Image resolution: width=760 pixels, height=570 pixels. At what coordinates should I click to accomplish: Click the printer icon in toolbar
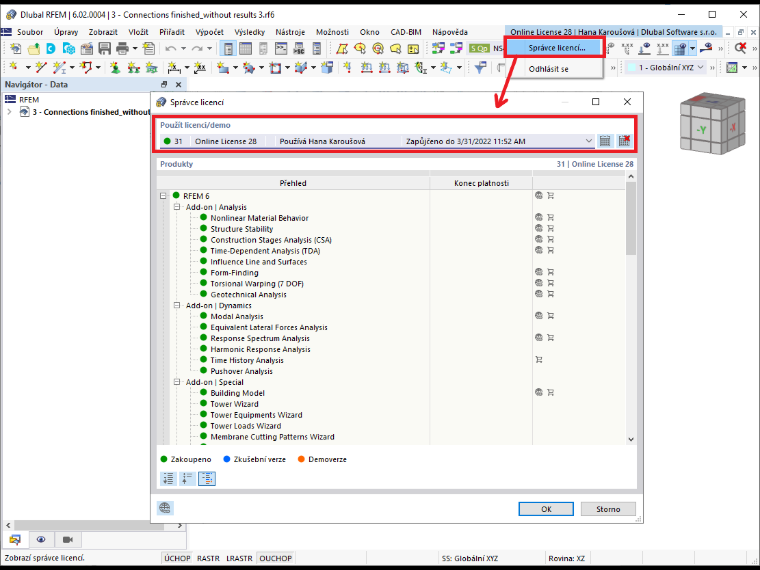pyautogui.click(x=122, y=48)
